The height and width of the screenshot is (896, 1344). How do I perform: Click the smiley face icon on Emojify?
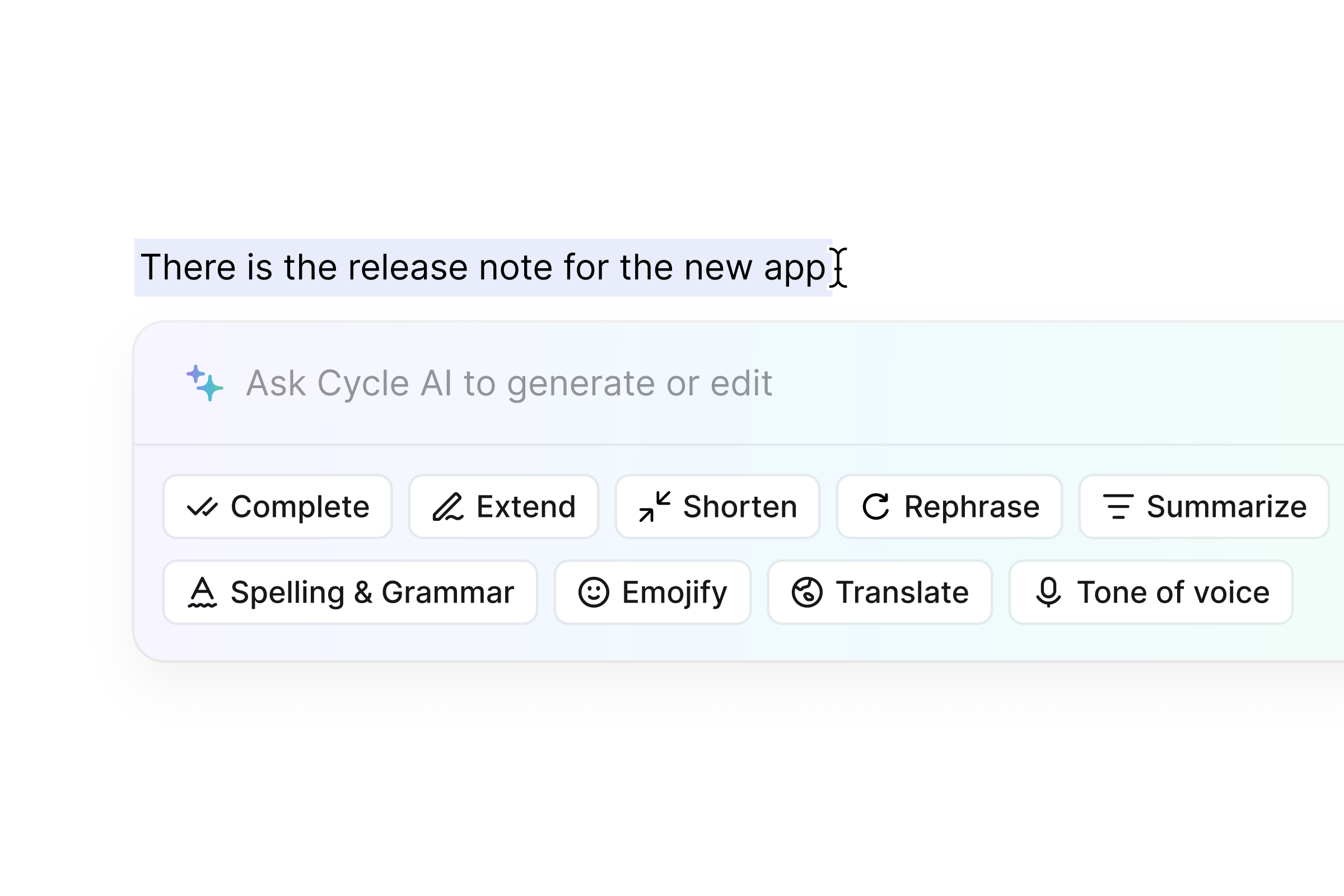(x=594, y=592)
